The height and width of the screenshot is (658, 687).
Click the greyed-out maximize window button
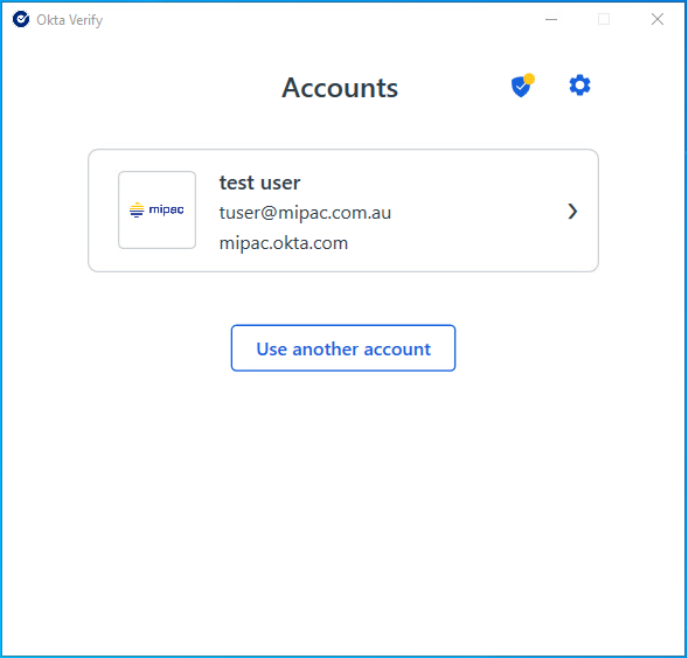(x=604, y=19)
